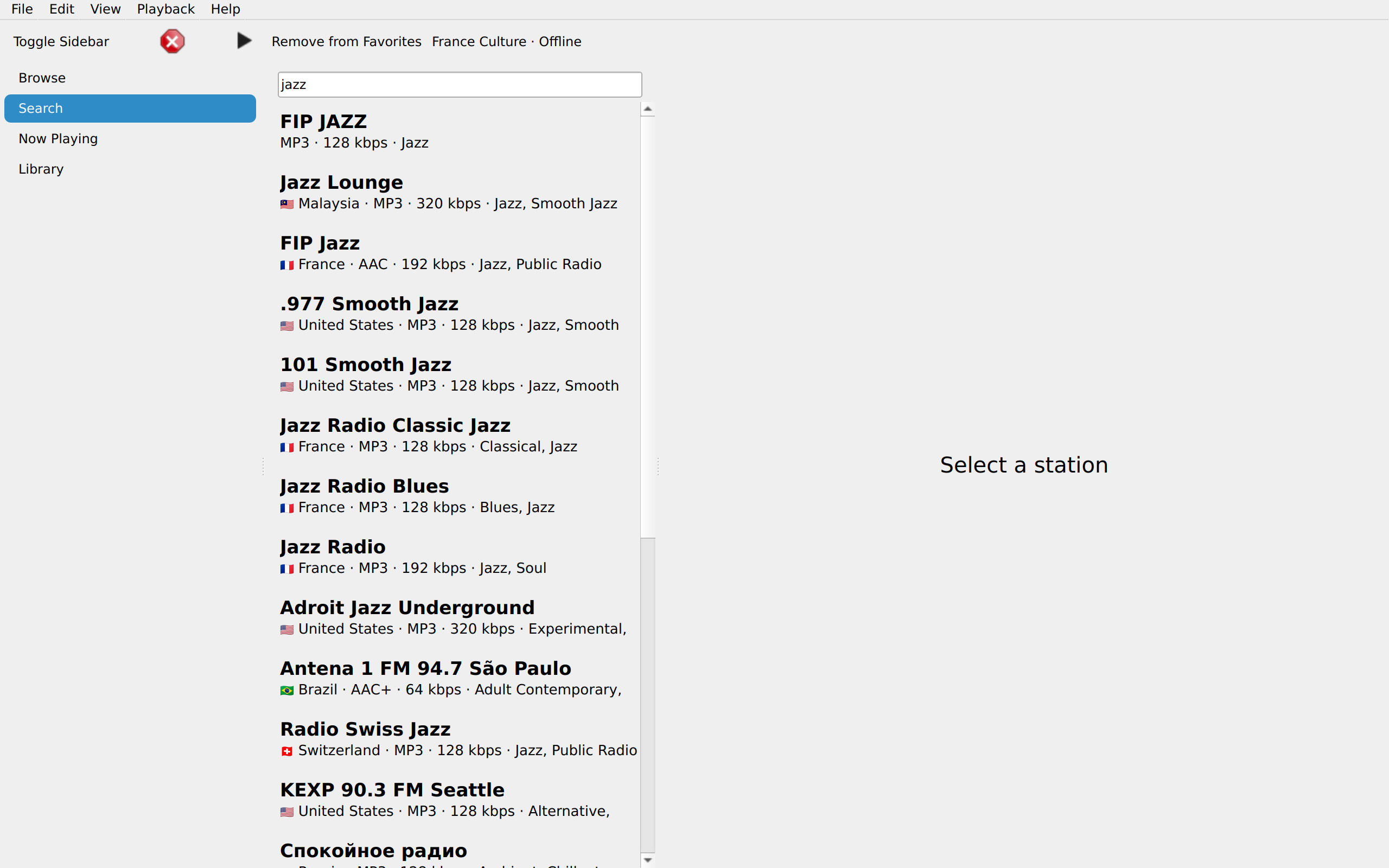Image resolution: width=1389 pixels, height=868 pixels.
Task: Click the Select a station placeholder text
Action: point(1024,465)
